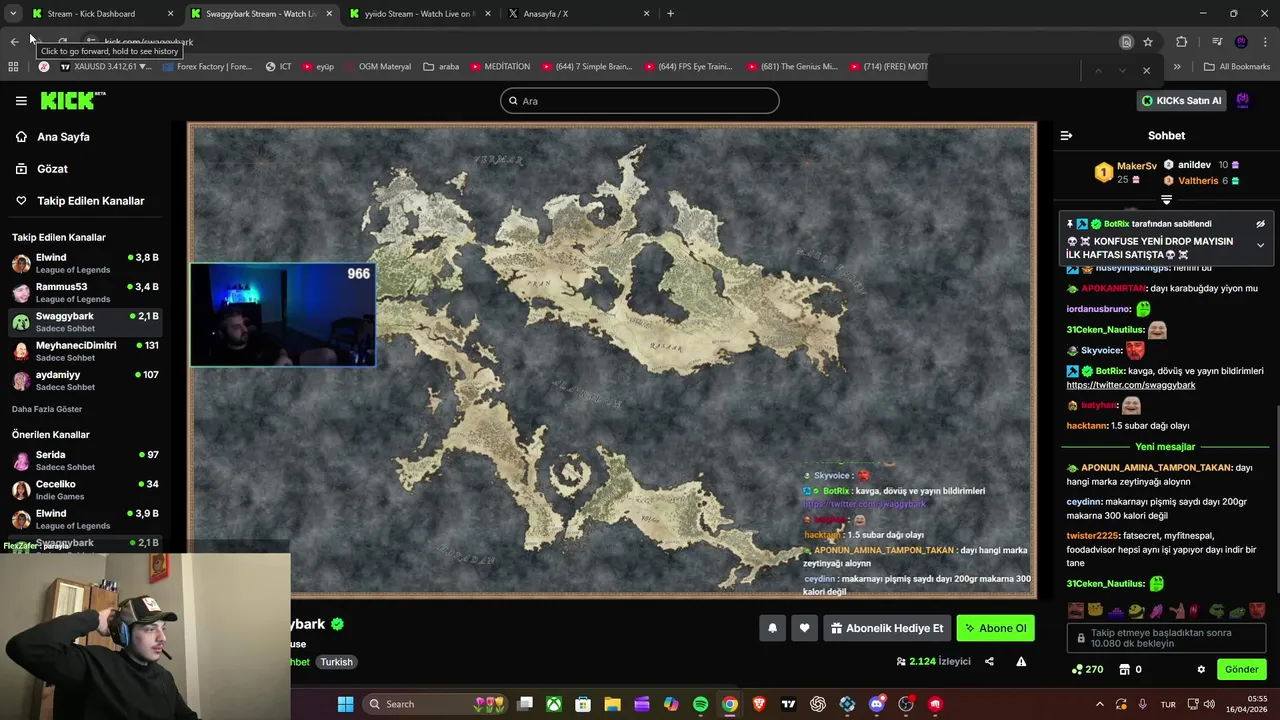Image resolution: width=1280 pixels, height=720 pixels.
Task: Click the taskbar Search box
Action: (436, 704)
